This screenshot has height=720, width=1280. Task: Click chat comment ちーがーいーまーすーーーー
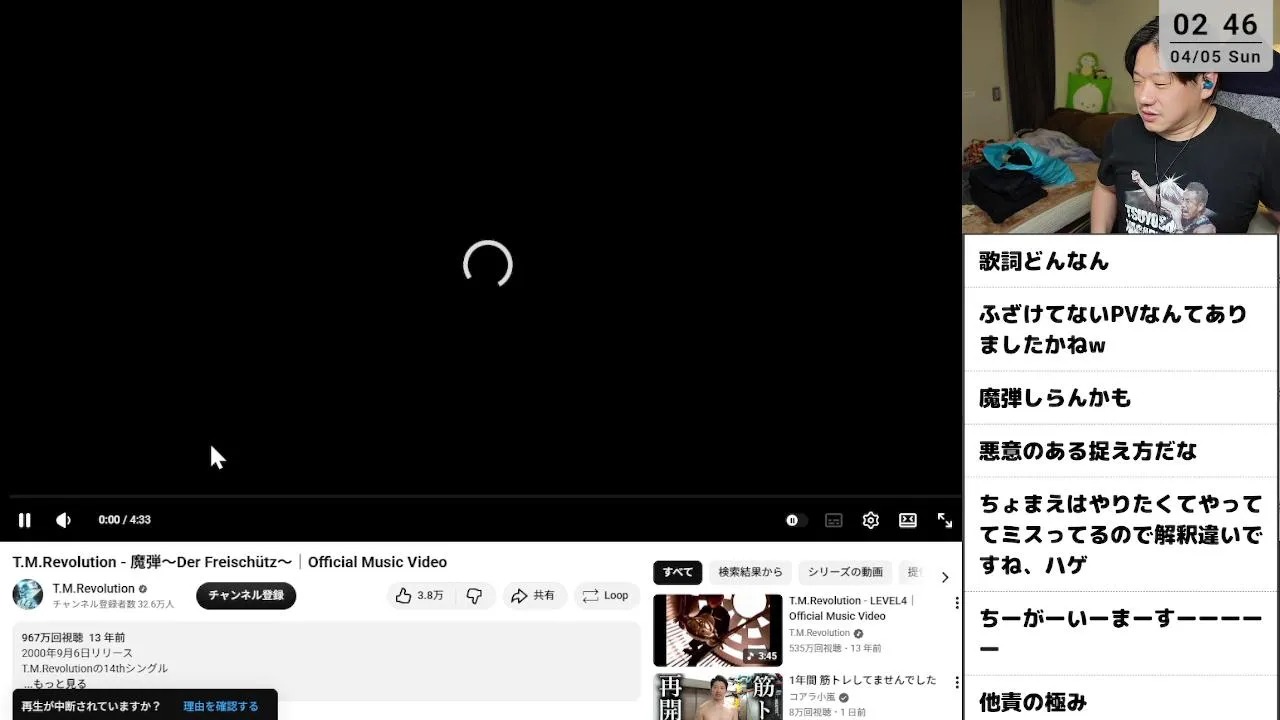click(x=1121, y=634)
